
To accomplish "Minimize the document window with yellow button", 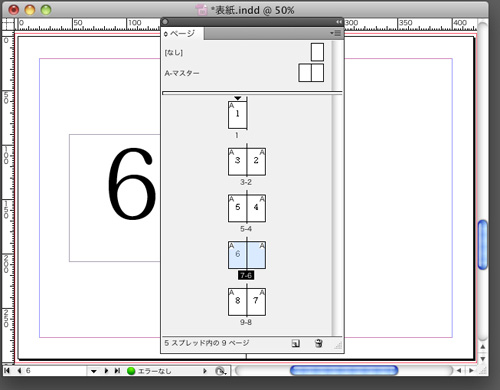I will (x=30, y=10).
